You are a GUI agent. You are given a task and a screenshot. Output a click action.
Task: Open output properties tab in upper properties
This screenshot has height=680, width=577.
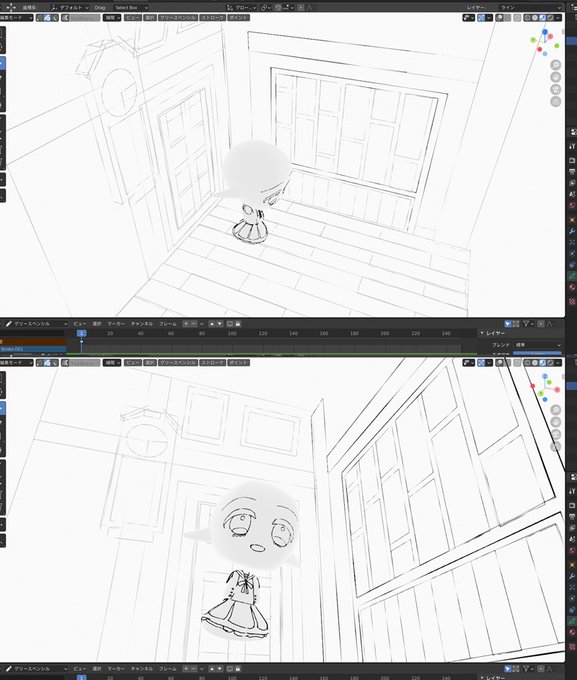click(x=572, y=172)
